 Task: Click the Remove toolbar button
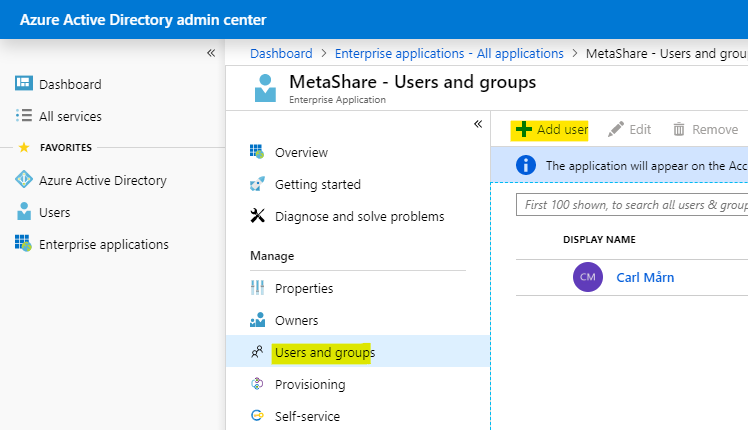706,129
